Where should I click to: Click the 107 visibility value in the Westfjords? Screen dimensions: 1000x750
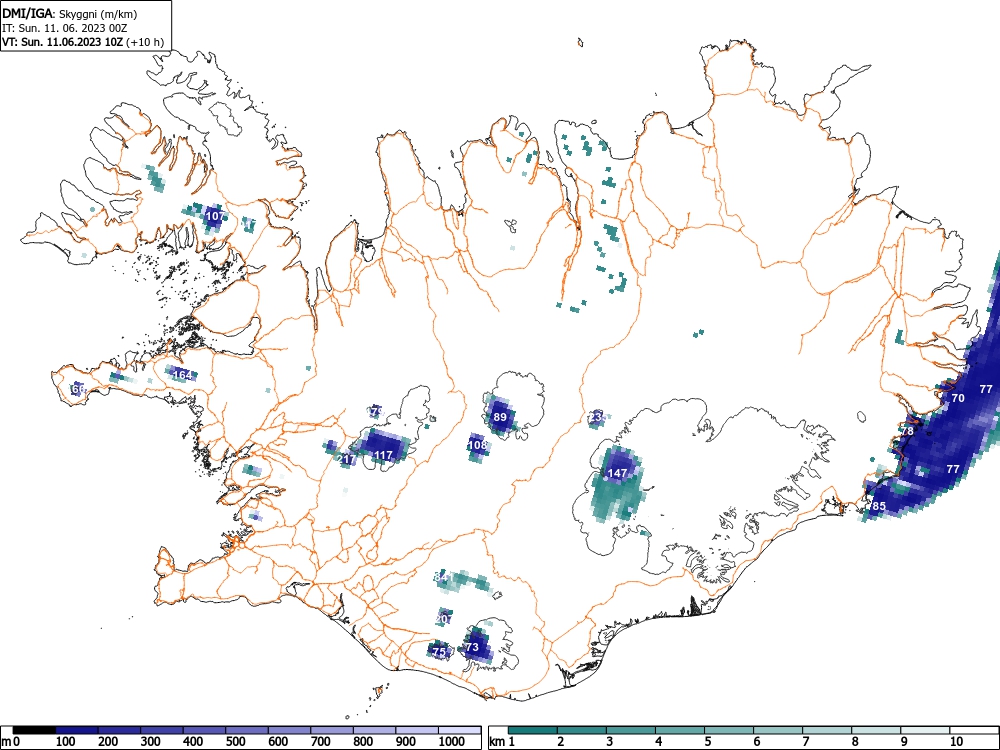tap(216, 216)
